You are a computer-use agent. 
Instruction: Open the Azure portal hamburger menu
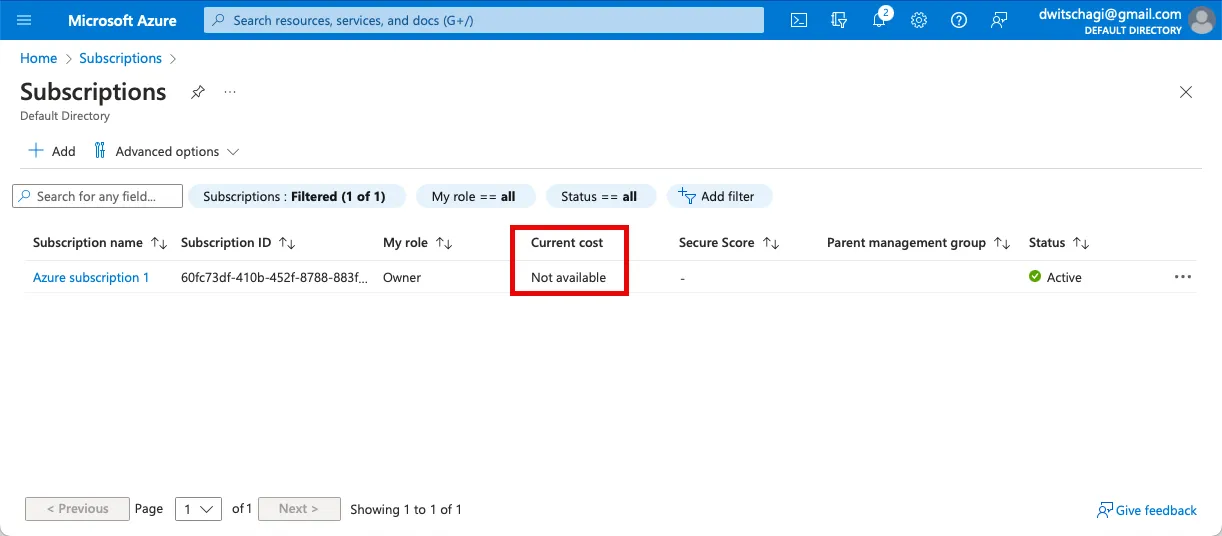coord(25,20)
